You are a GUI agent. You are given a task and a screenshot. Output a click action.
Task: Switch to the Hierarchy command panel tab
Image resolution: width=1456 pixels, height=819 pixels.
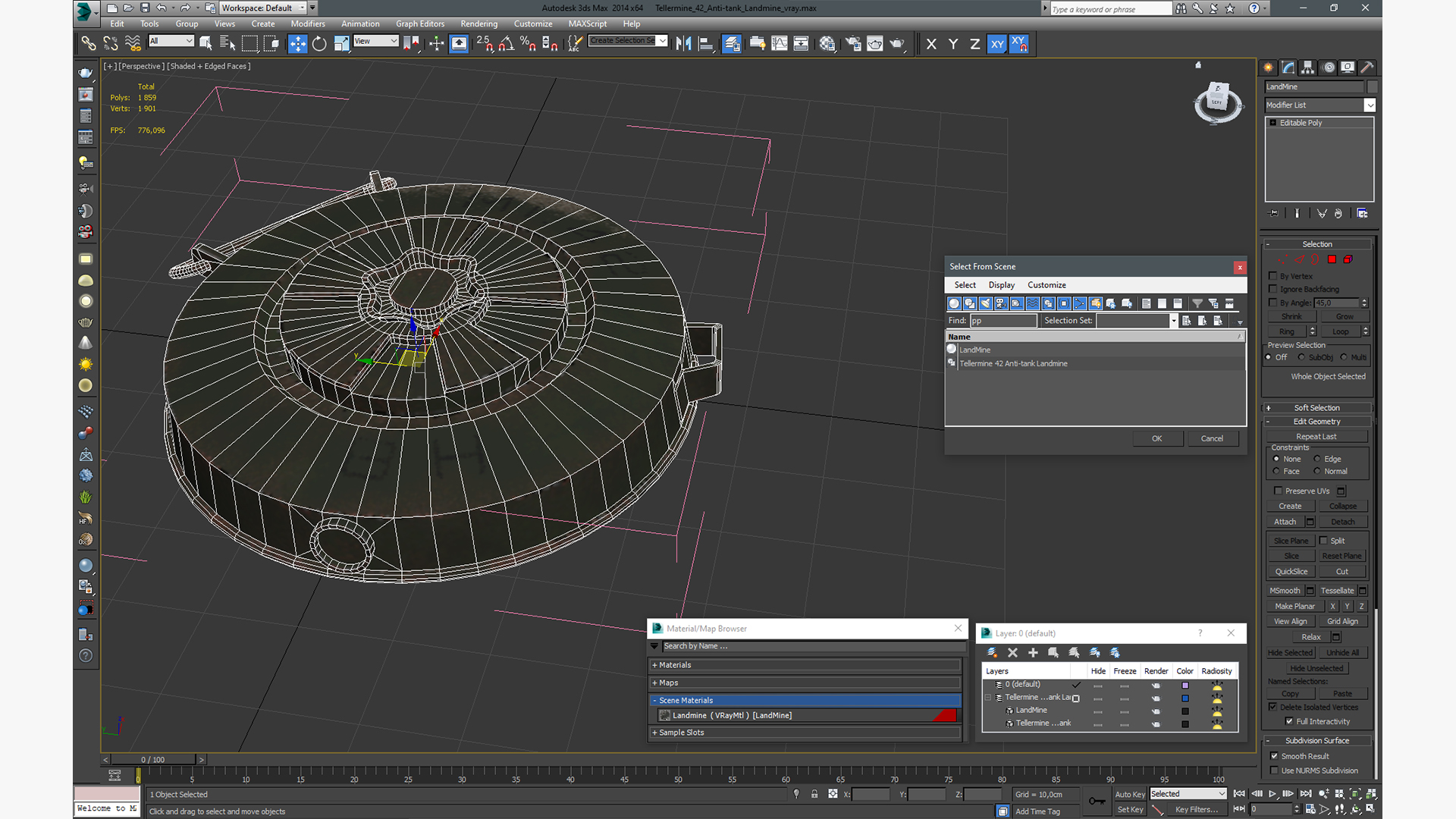[x=1307, y=67]
